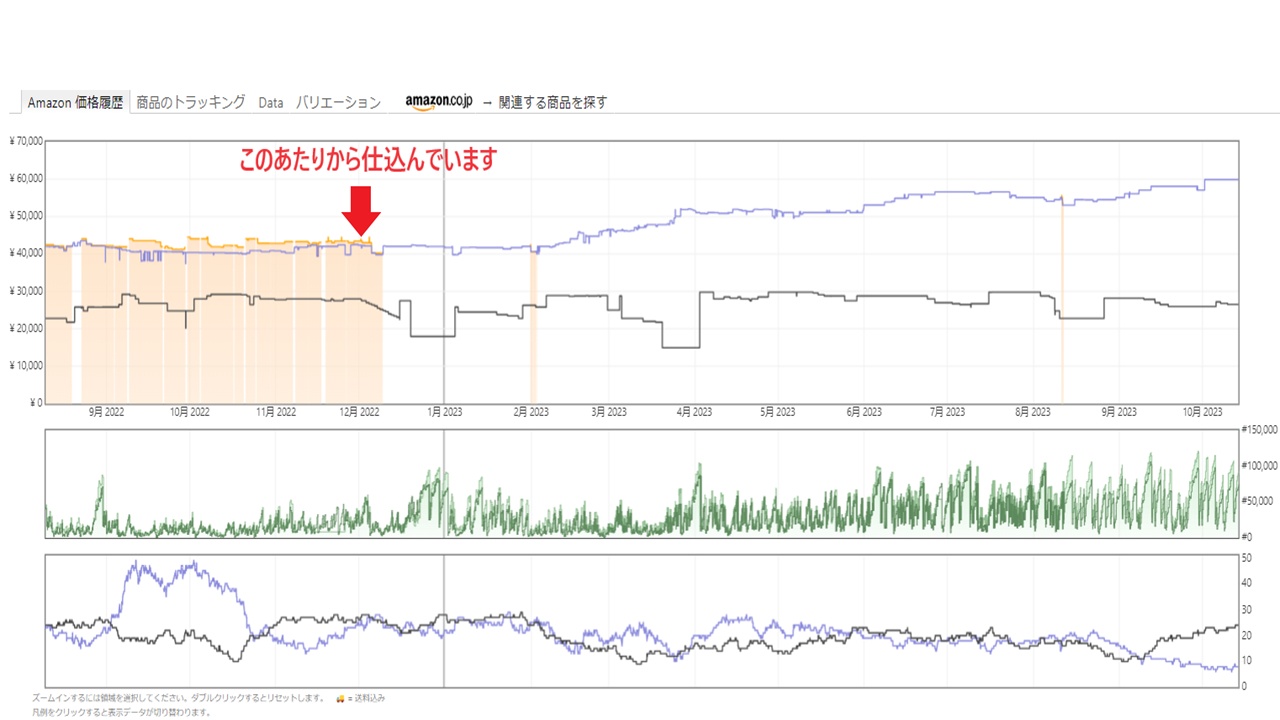
Task: Switch to the 商品のトラッキング tab
Action: click(x=191, y=102)
